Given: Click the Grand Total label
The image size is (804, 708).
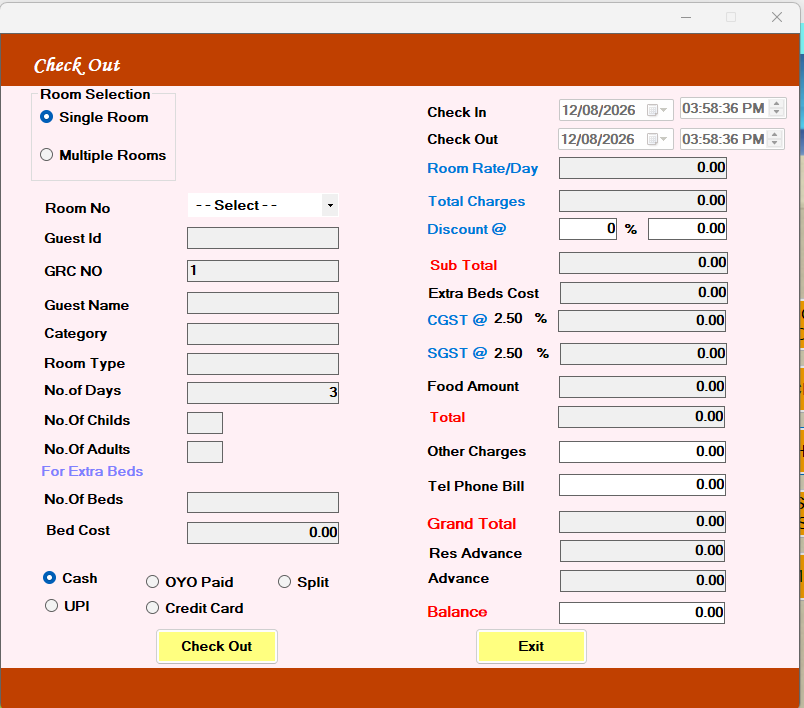Looking at the screenshot, I should coord(472,523).
